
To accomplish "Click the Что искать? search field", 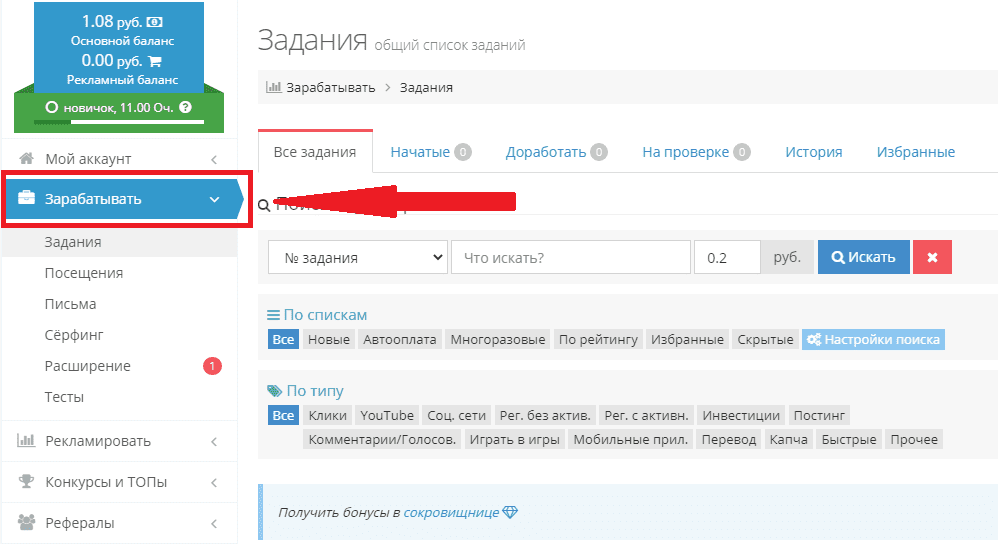I will 570,257.
